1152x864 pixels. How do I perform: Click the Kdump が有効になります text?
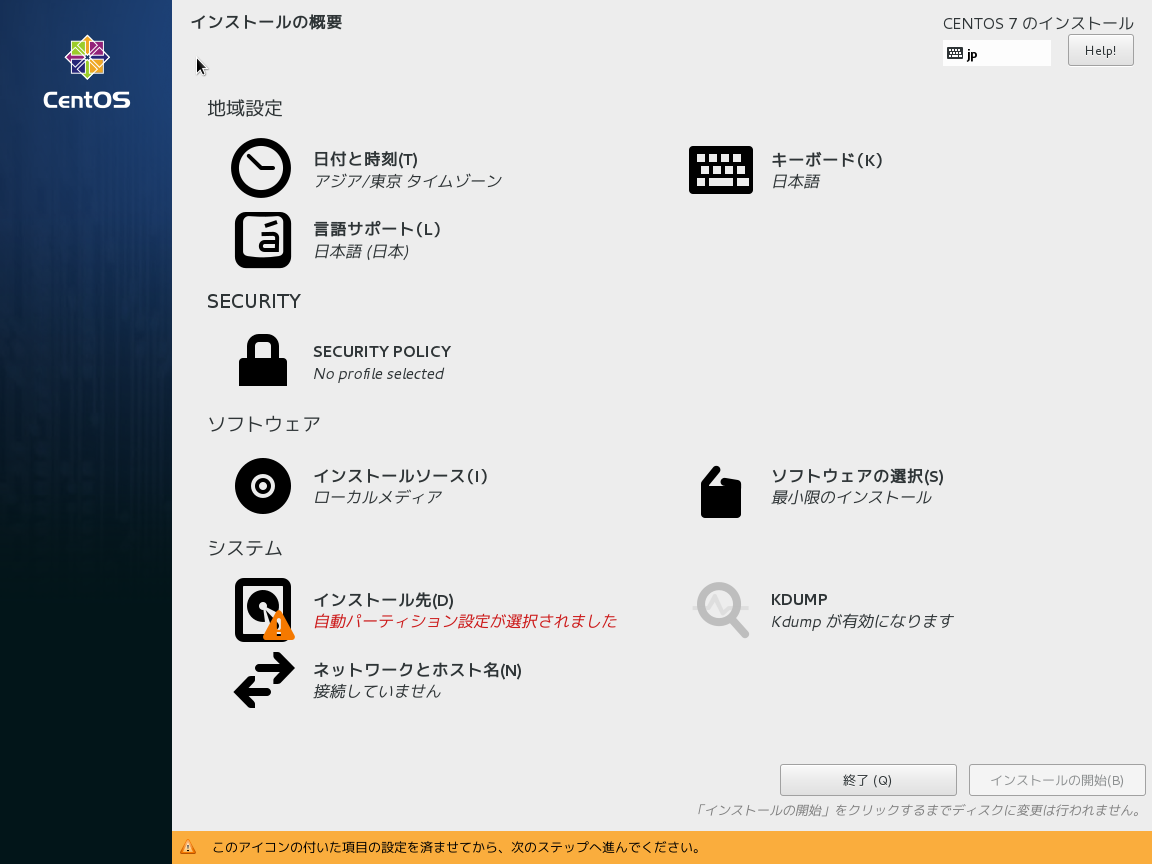click(x=862, y=622)
